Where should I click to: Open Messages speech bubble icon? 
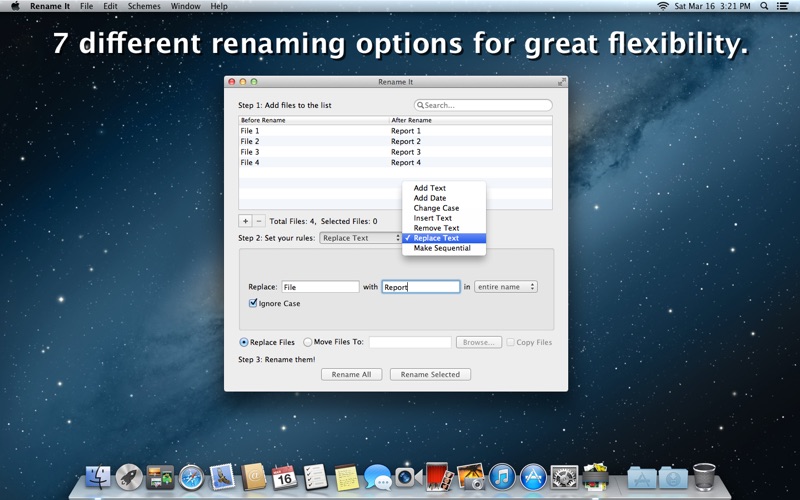378,478
